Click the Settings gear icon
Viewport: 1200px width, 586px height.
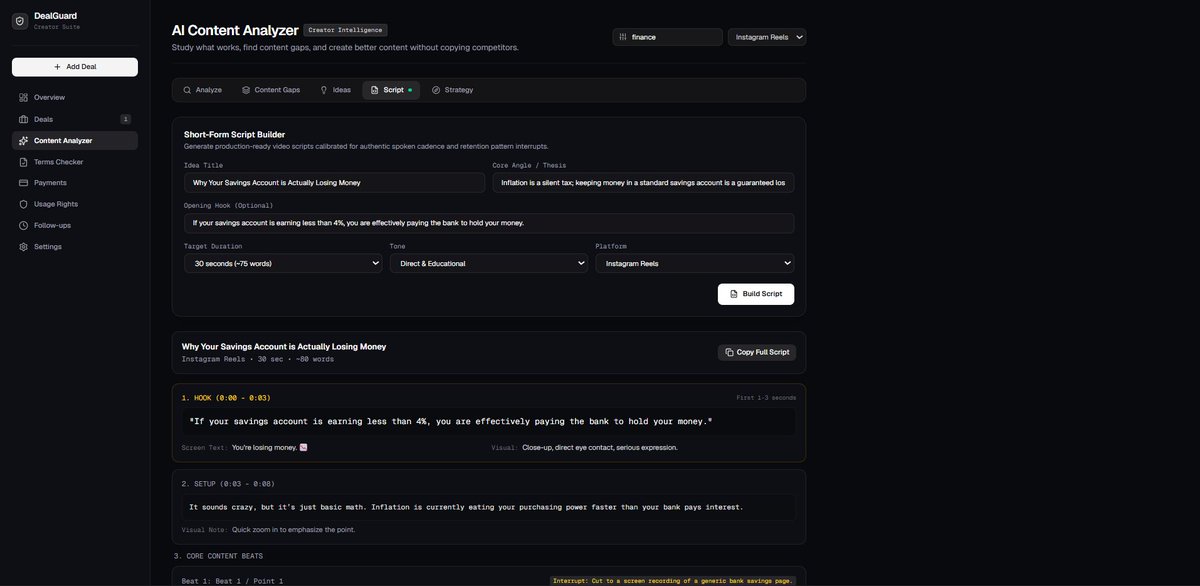[24, 247]
